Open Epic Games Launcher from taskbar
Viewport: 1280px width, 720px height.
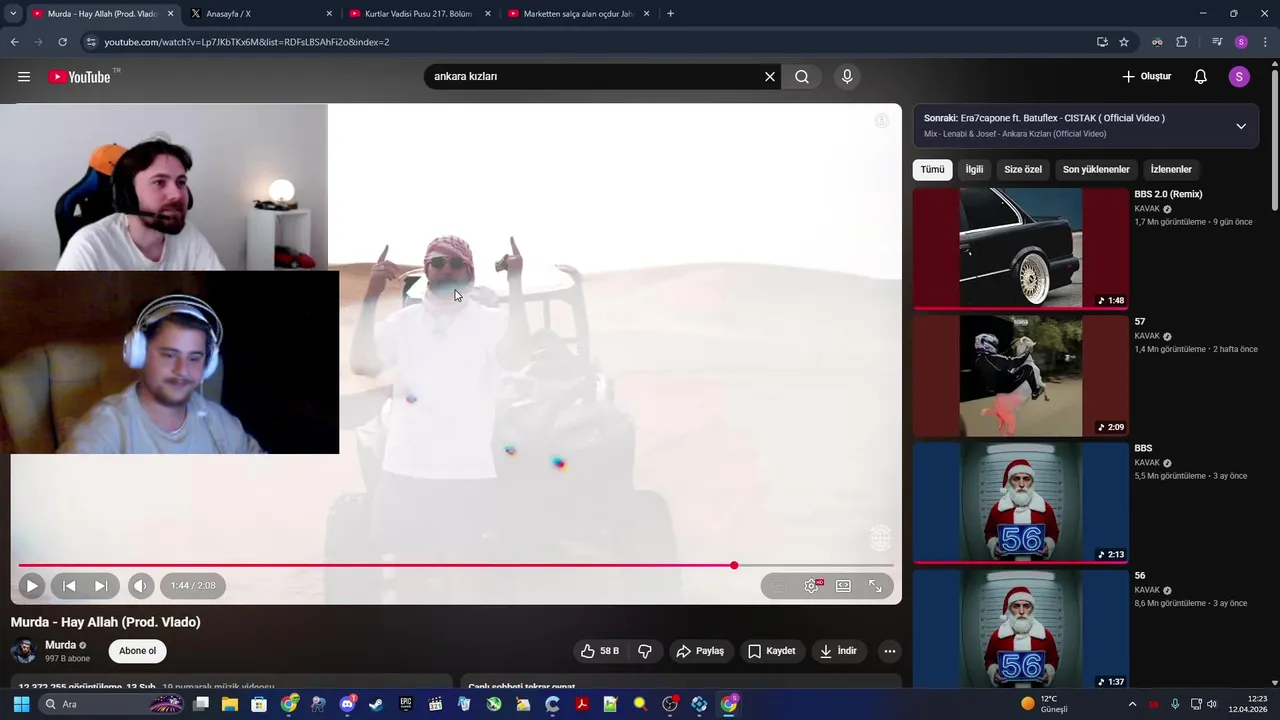pos(406,704)
